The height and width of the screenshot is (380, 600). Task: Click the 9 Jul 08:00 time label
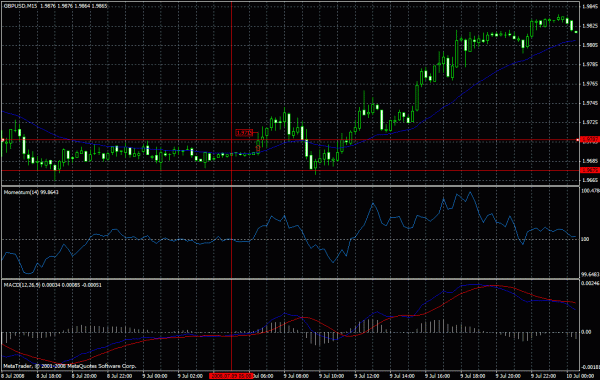click(x=296, y=376)
